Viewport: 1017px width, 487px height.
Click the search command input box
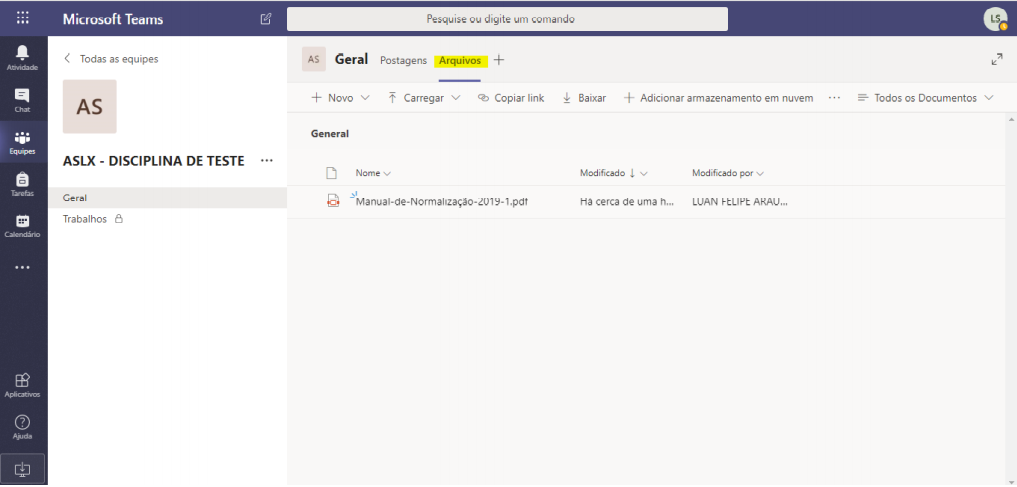pos(507,19)
